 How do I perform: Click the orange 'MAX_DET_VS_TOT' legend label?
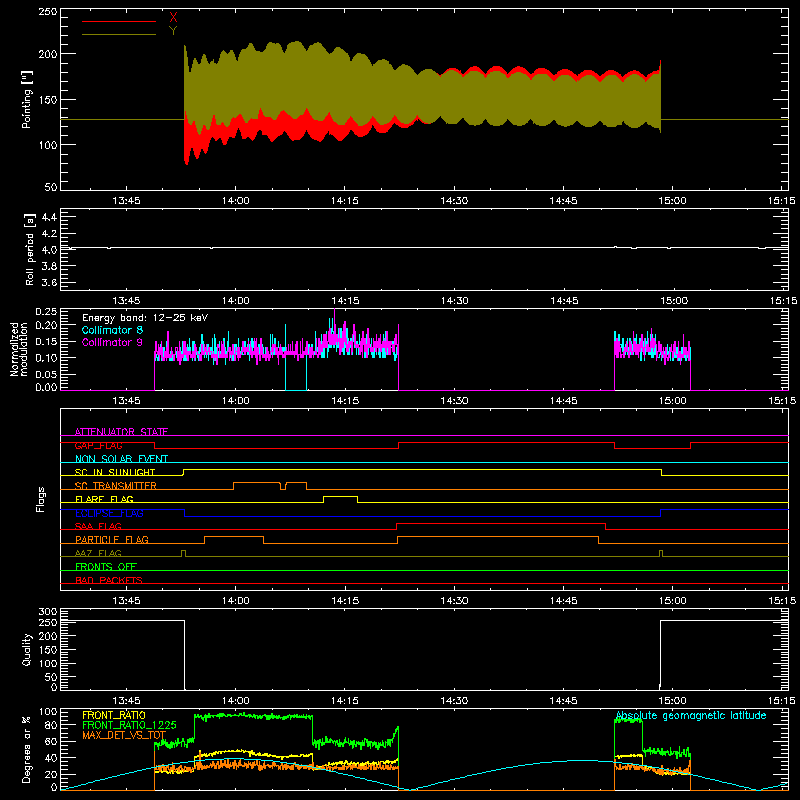coord(124,735)
